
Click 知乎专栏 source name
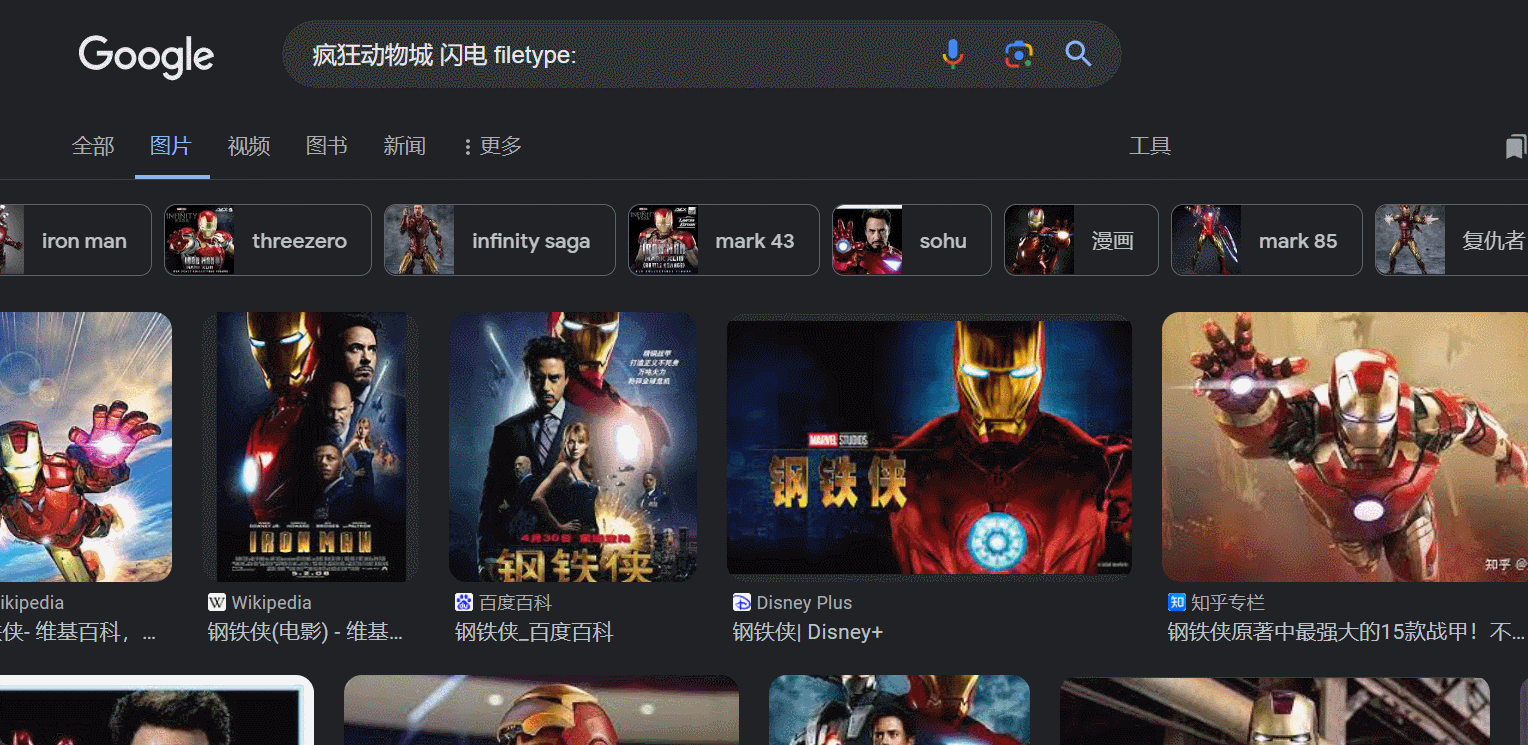coord(1228,602)
